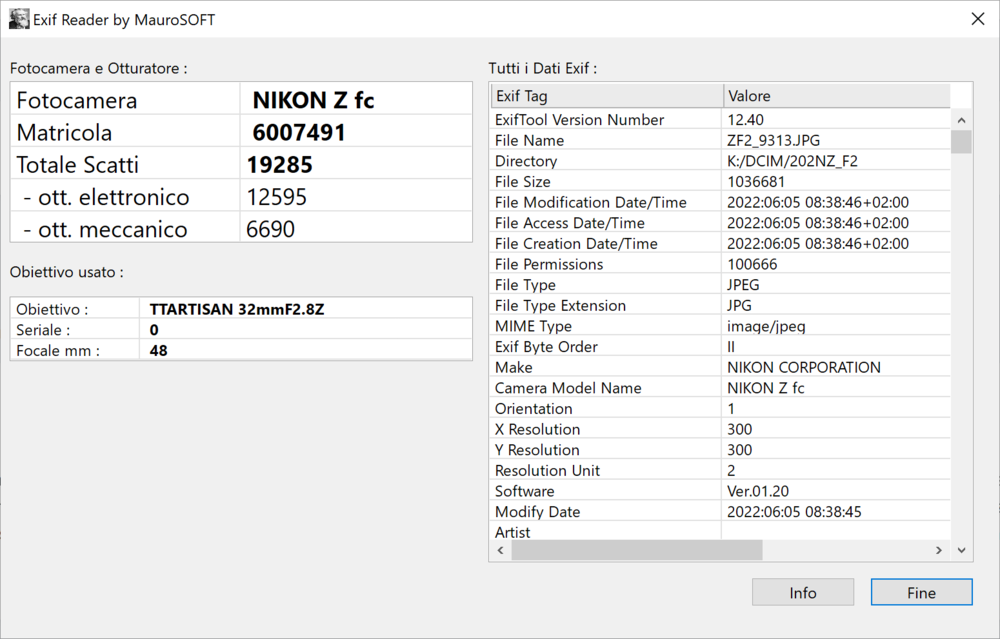This screenshot has height=639, width=1000.
Task: Select the Orientation tag row
Action: [721, 408]
